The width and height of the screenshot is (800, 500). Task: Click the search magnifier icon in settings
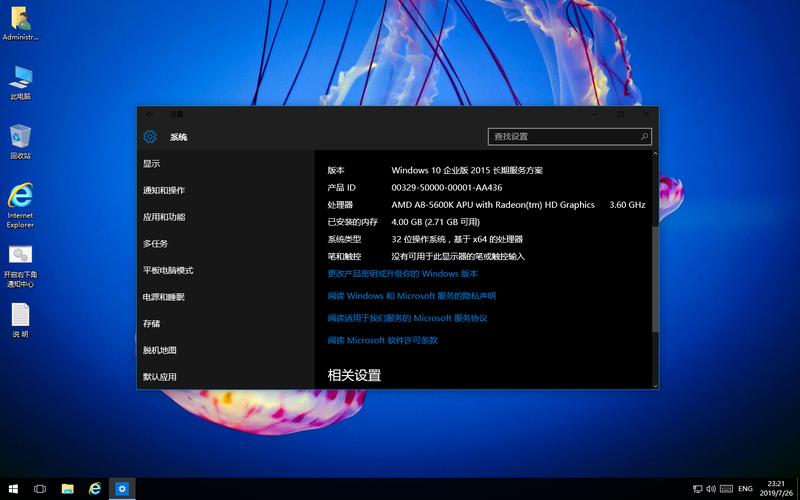644,137
